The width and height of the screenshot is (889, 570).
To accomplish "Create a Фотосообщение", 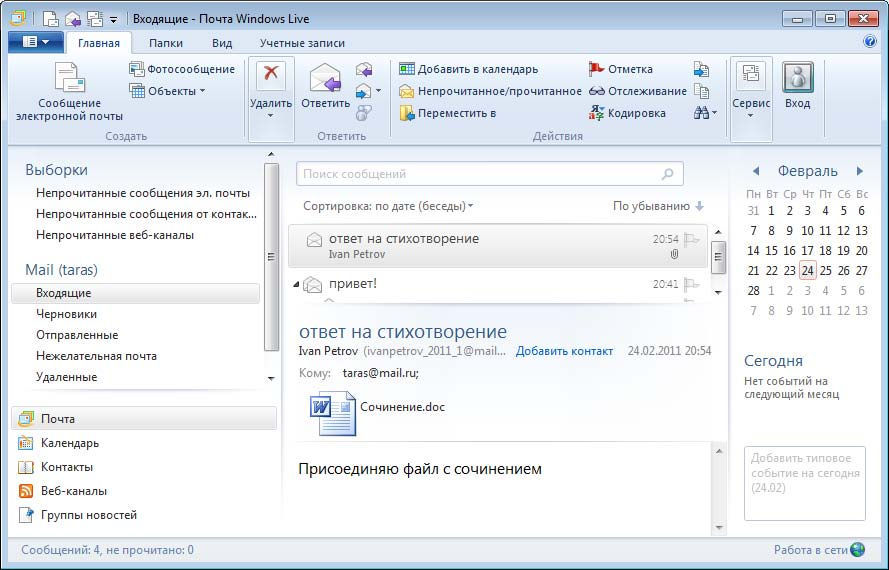I will tap(182, 69).
